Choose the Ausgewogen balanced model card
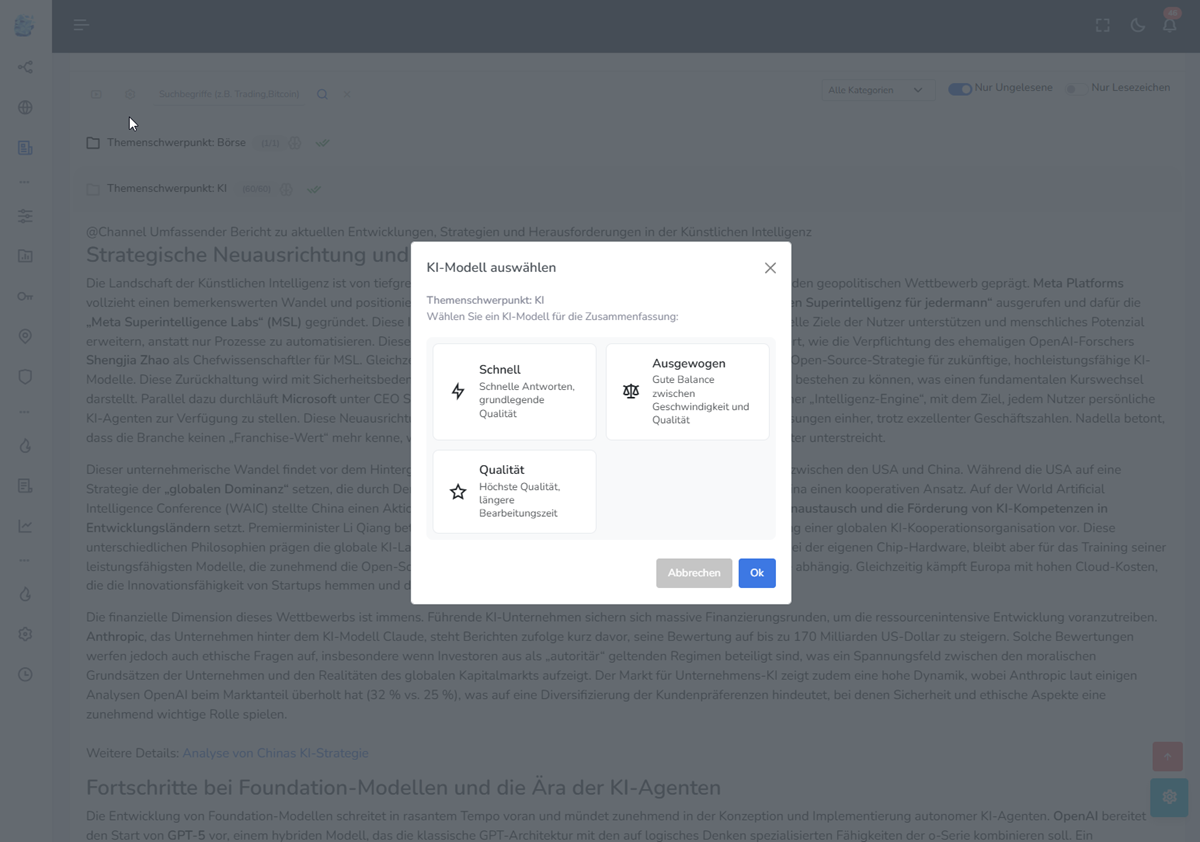The width and height of the screenshot is (1200, 842). [x=687, y=391]
